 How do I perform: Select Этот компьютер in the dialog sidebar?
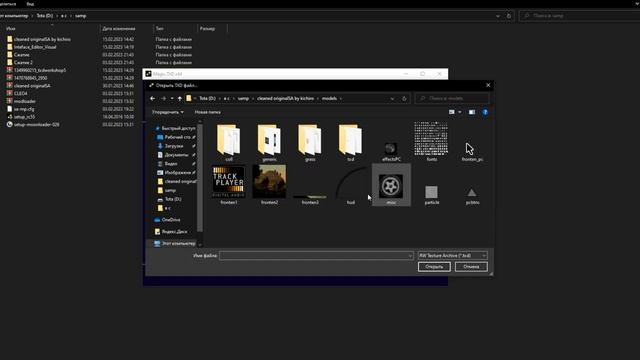(175, 243)
